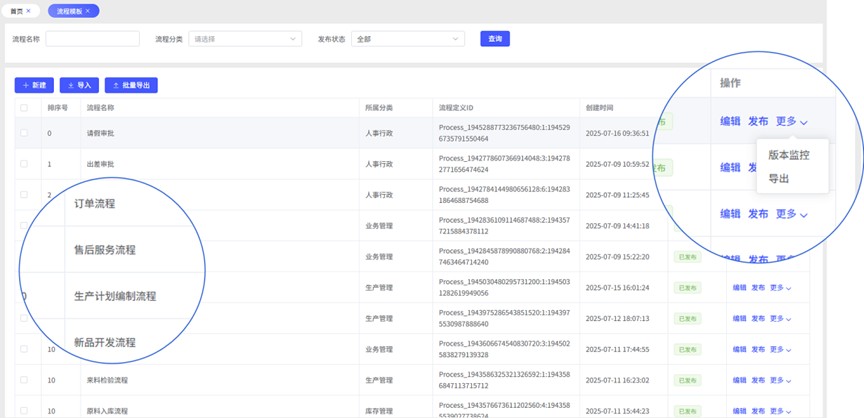The height and width of the screenshot is (418, 864).
Task: Click the 出差审批 process name cell
Action: click(x=100, y=164)
